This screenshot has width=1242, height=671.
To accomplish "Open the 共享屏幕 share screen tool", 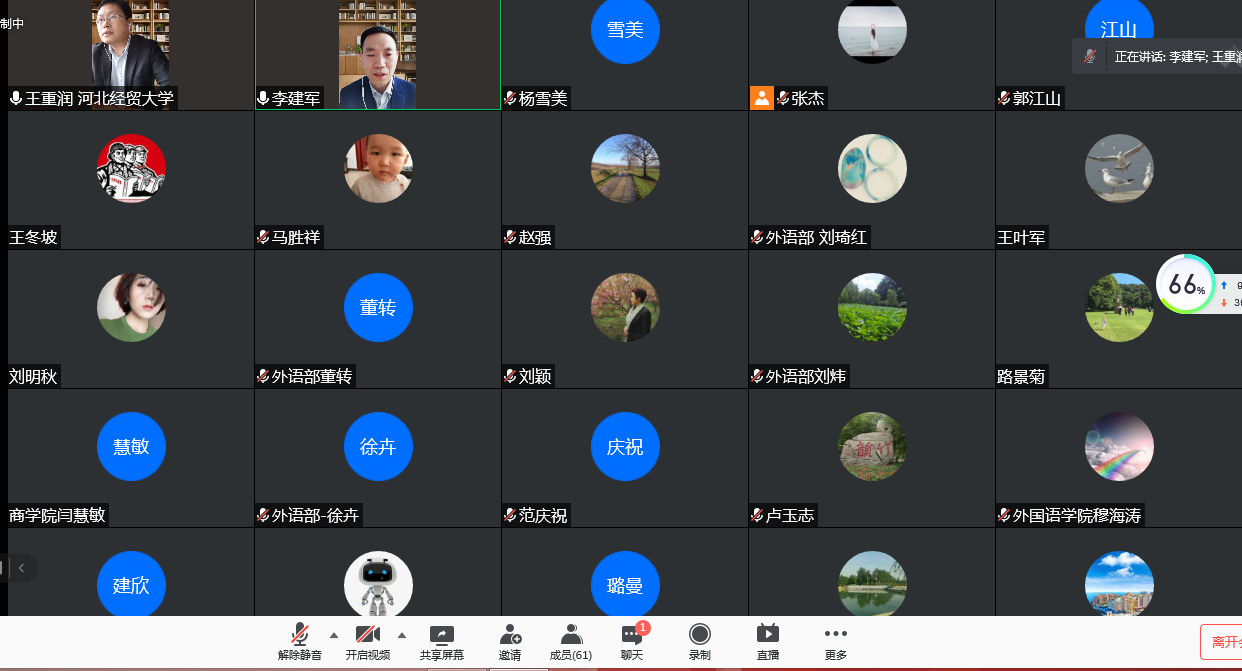I will 441,642.
